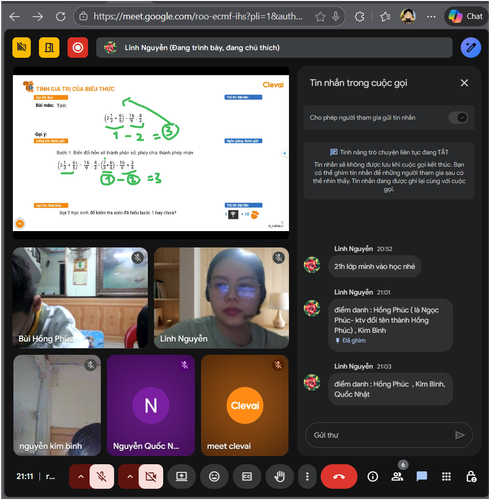Bookmark this page with star icon

(320, 16)
